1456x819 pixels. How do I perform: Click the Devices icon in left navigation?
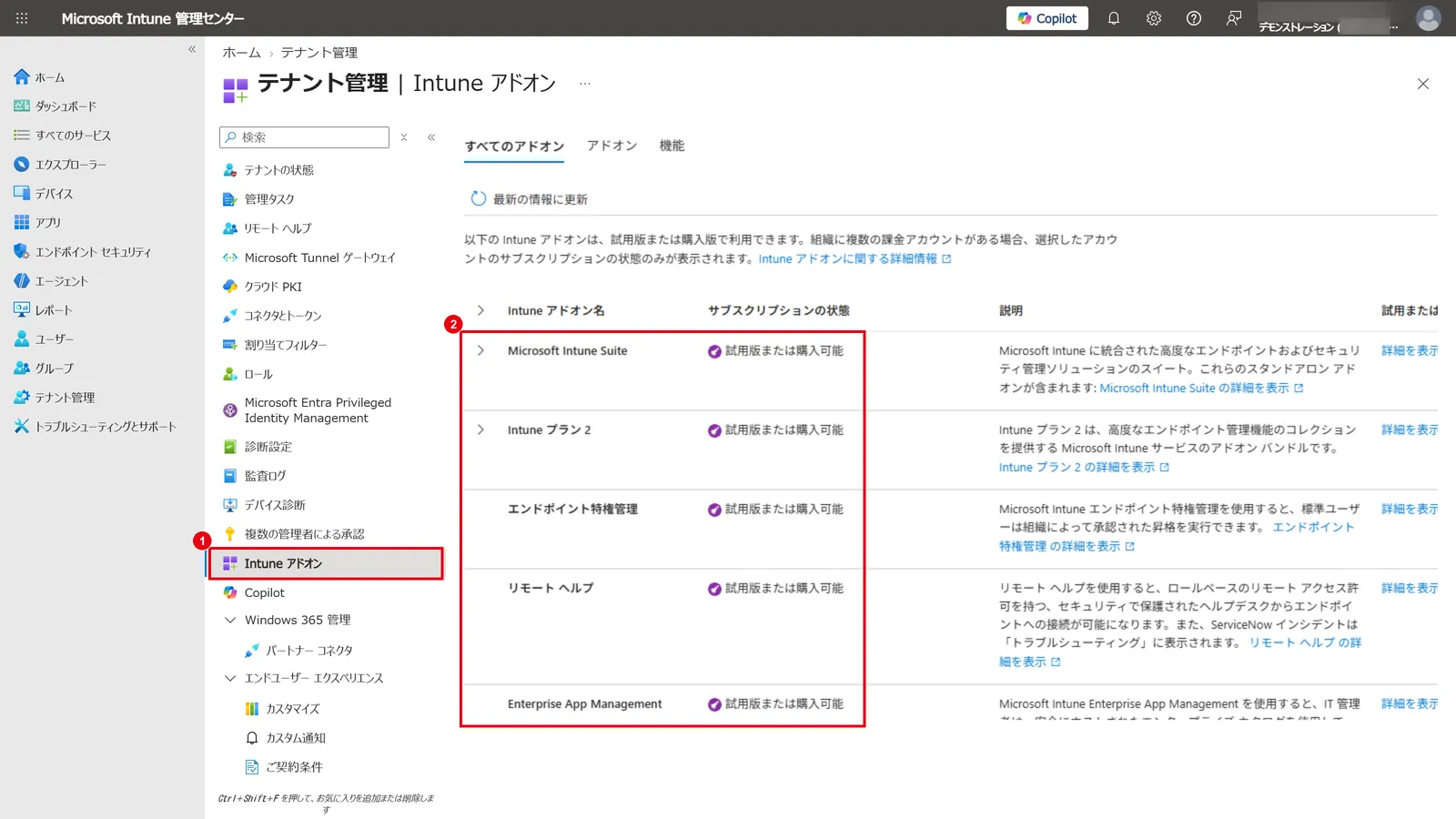click(x=22, y=194)
